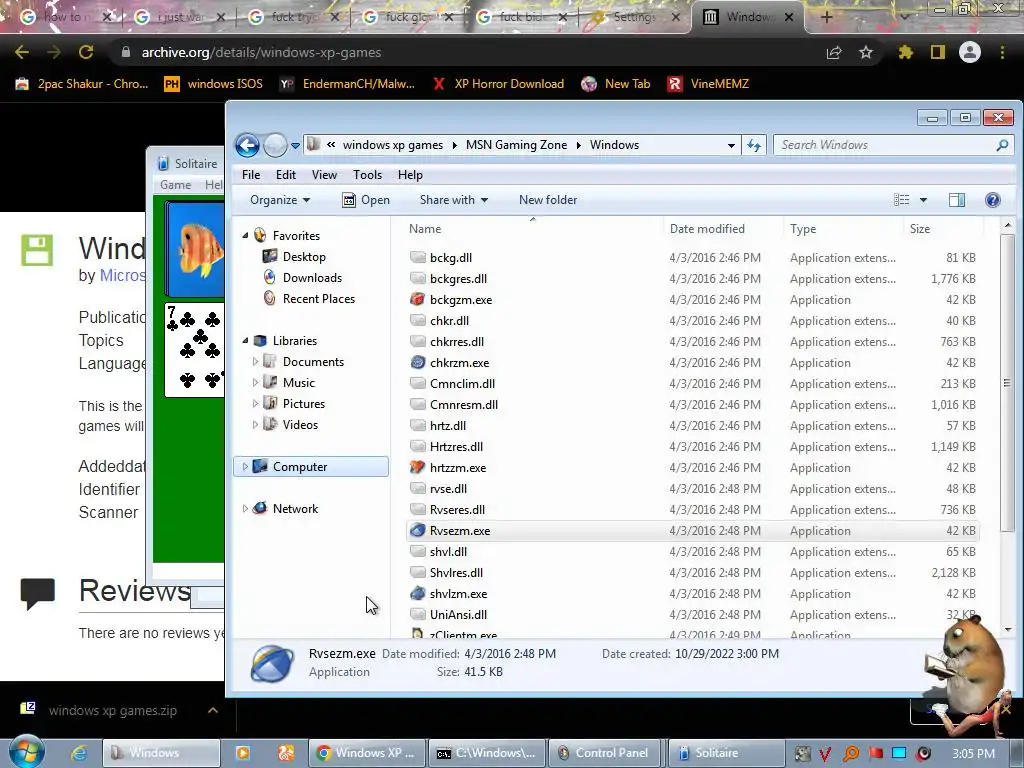Open the Help menu in Explorer
Image resolution: width=1024 pixels, height=768 pixels.
point(410,175)
